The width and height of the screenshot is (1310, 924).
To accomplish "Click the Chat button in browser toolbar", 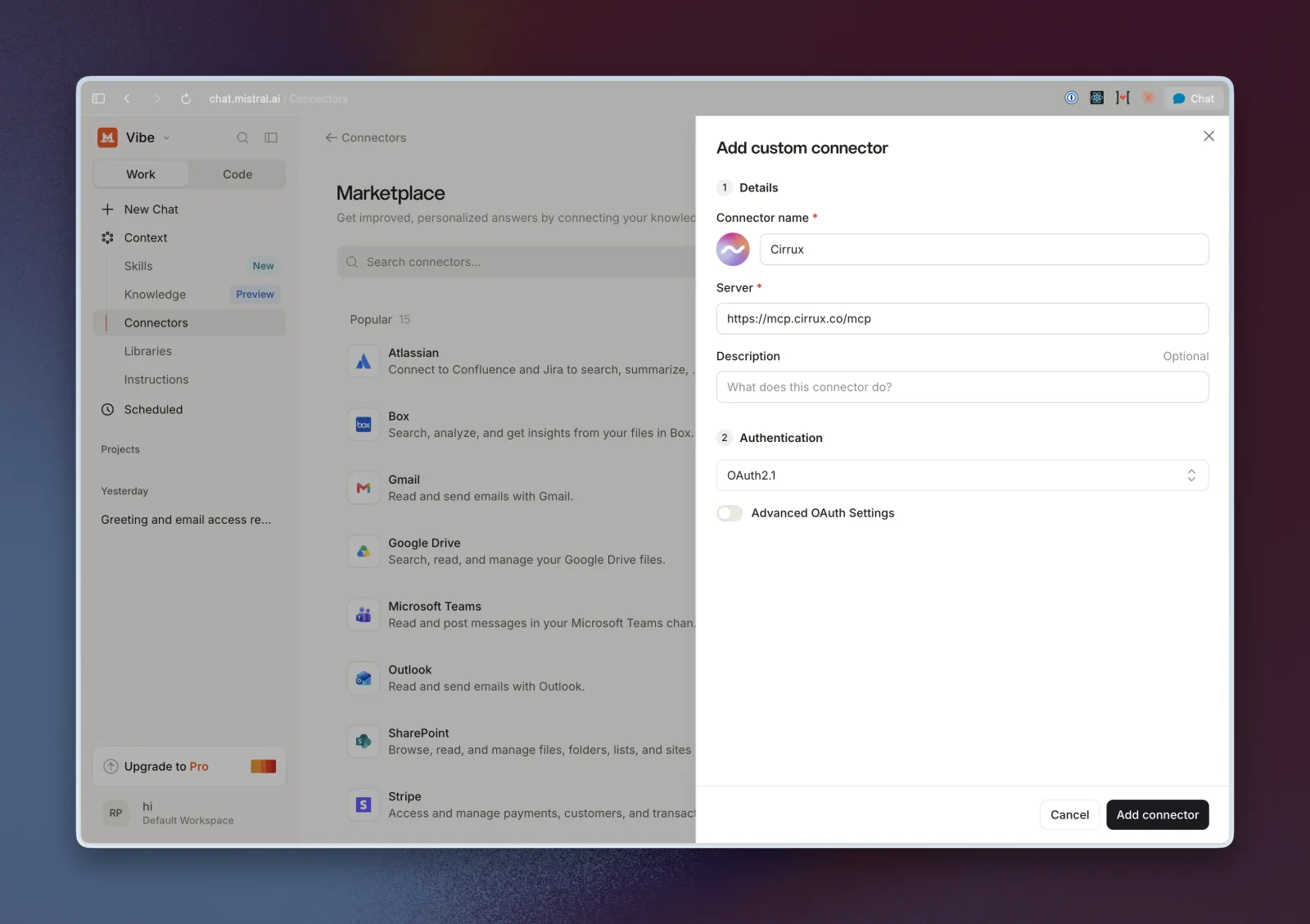I will 1193,98.
